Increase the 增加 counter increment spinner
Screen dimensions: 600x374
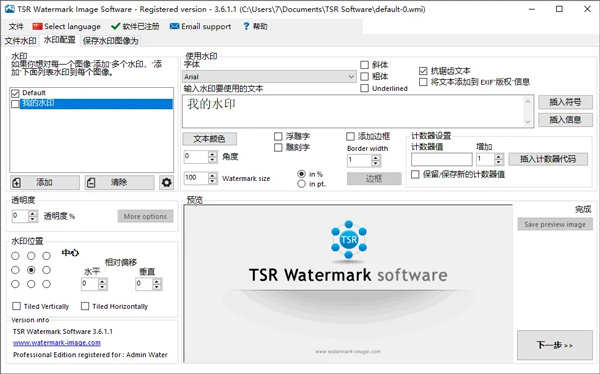tap(499, 157)
